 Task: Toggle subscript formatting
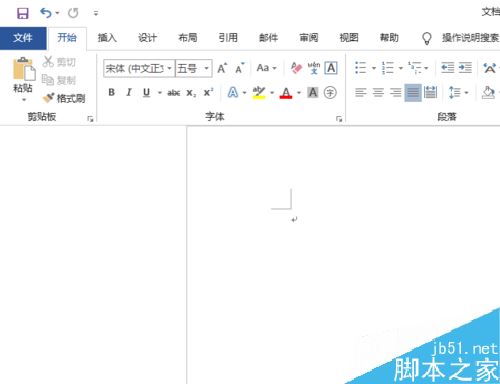[191, 93]
